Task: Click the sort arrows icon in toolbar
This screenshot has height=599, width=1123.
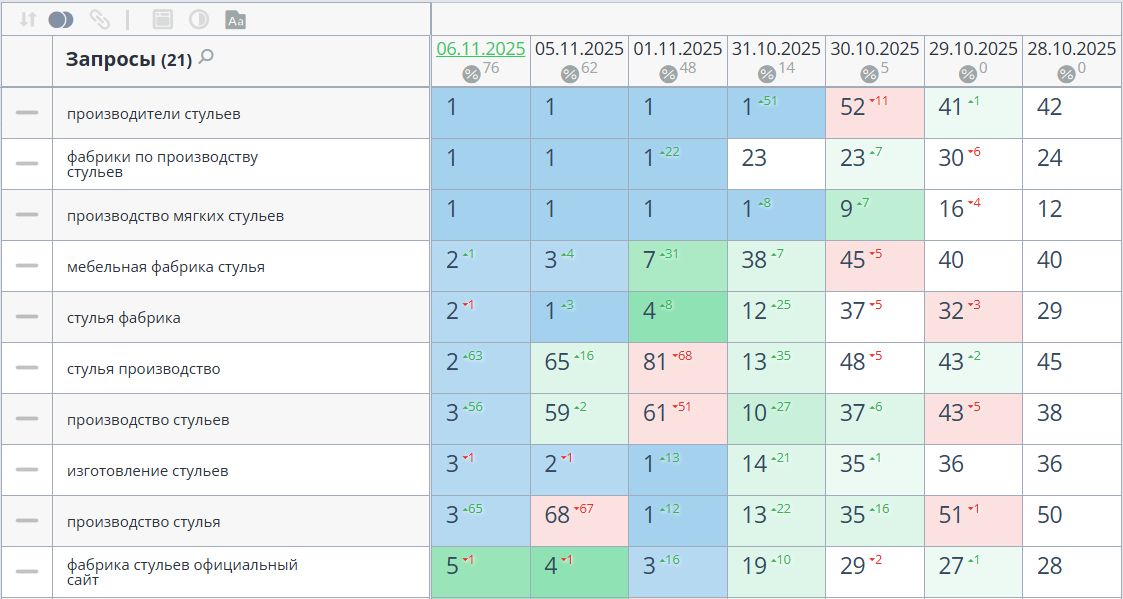Action: (x=27, y=19)
